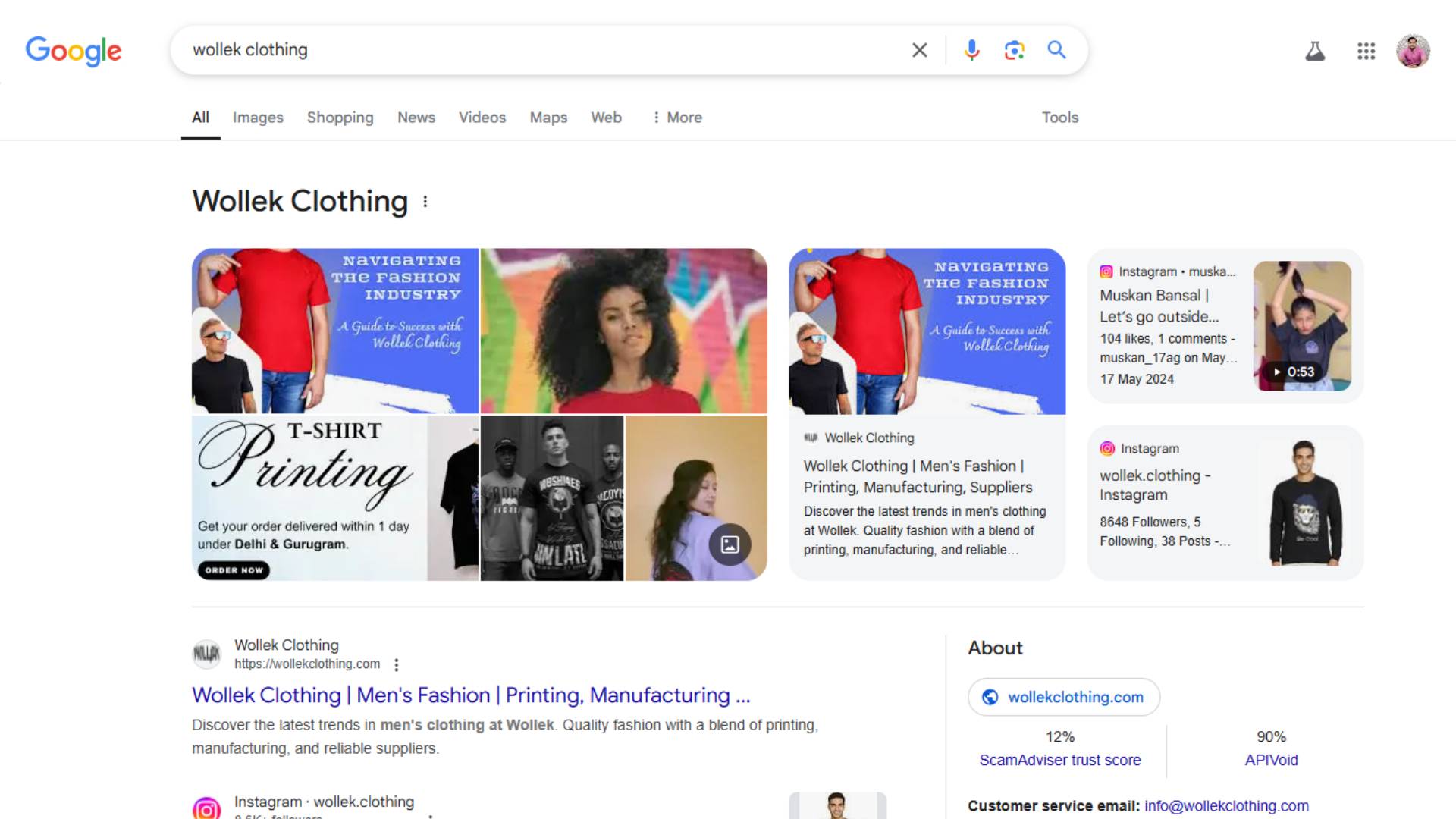
Task: Open the Videos tab
Action: click(x=482, y=118)
